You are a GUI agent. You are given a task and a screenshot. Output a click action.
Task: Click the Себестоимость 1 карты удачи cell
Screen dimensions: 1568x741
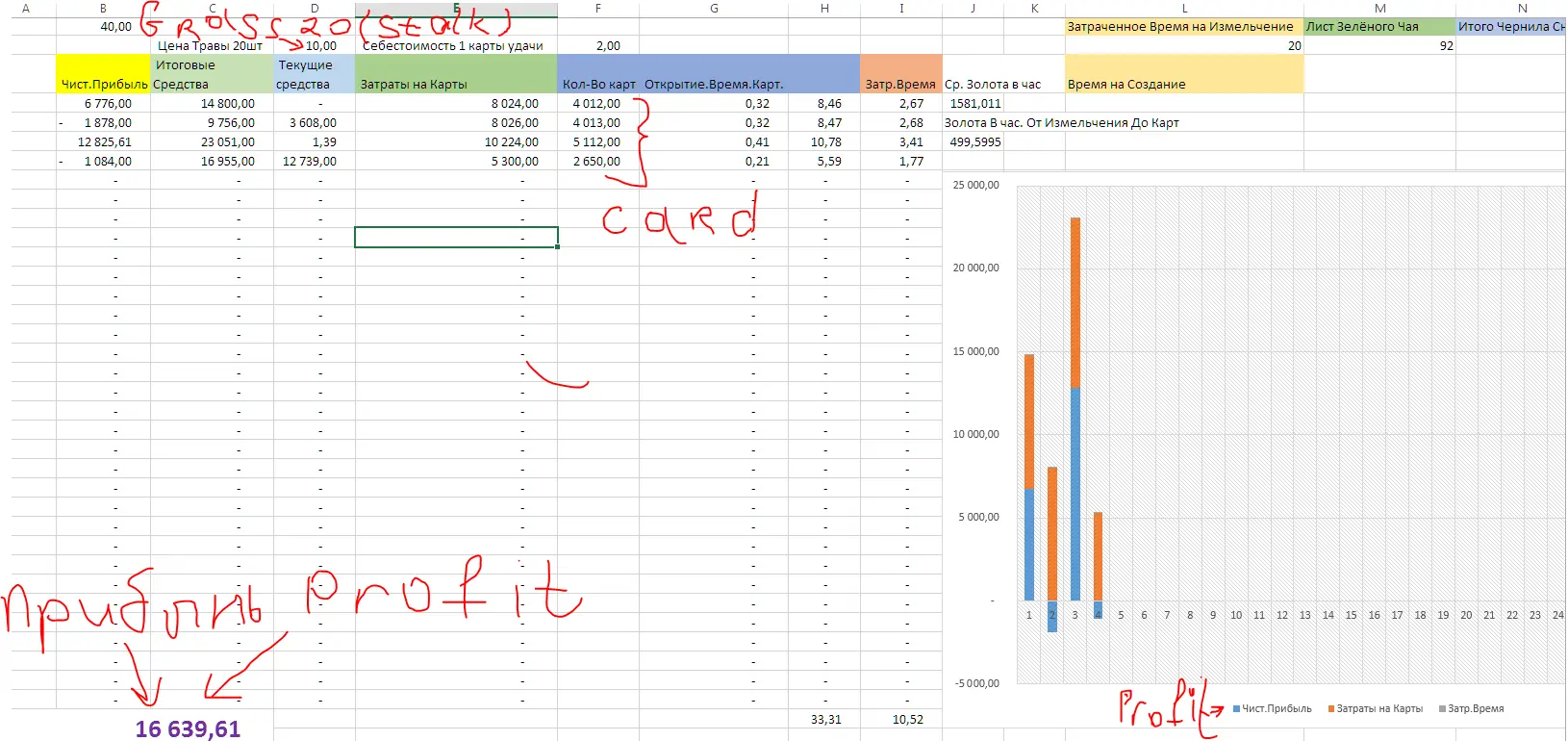coord(453,45)
